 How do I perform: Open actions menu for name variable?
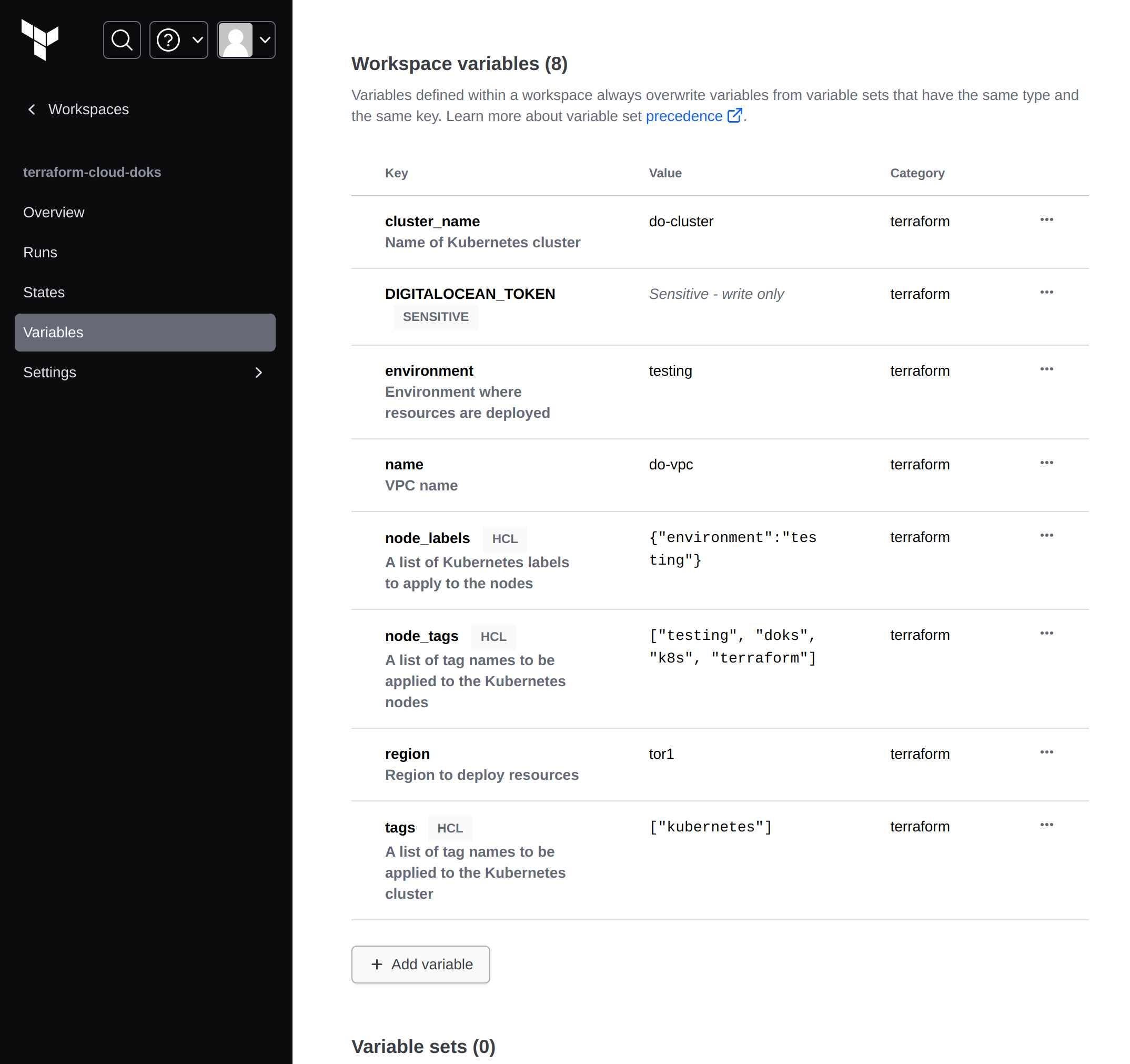[1046, 463]
